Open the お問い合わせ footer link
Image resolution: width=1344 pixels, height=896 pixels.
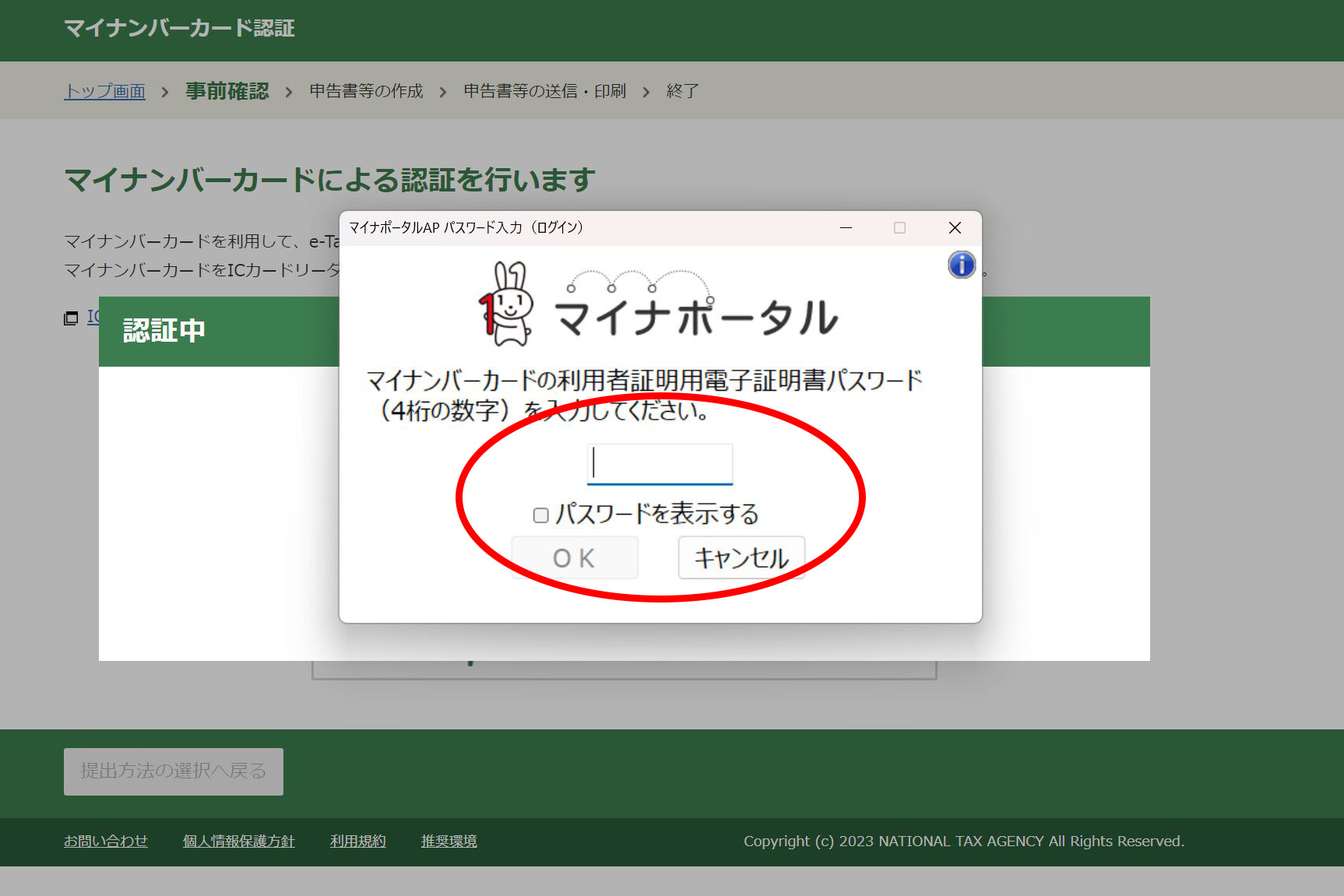pyautogui.click(x=106, y=842)
